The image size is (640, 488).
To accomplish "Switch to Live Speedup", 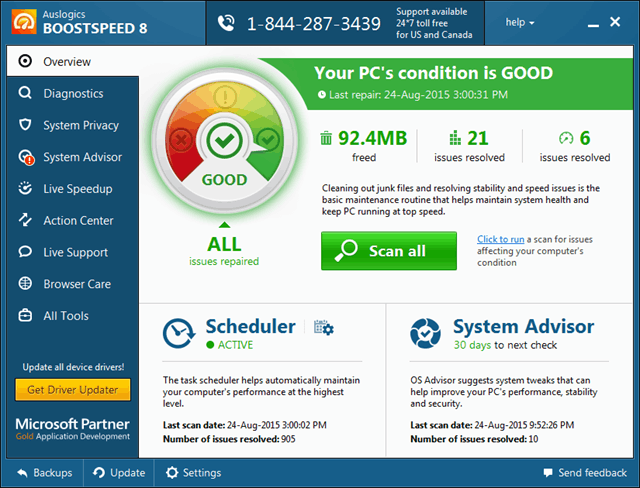I will 73,189.
